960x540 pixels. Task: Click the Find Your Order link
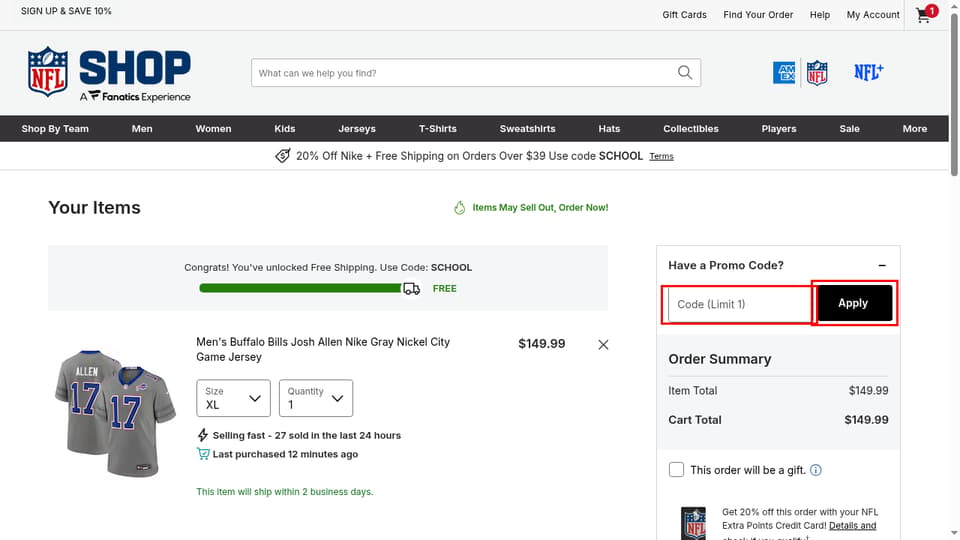[758, 15]
